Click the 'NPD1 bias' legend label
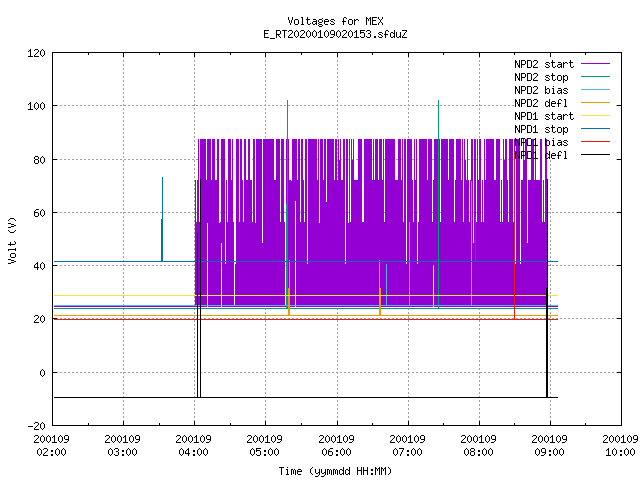Screen dimensions: 640x480 541,142
